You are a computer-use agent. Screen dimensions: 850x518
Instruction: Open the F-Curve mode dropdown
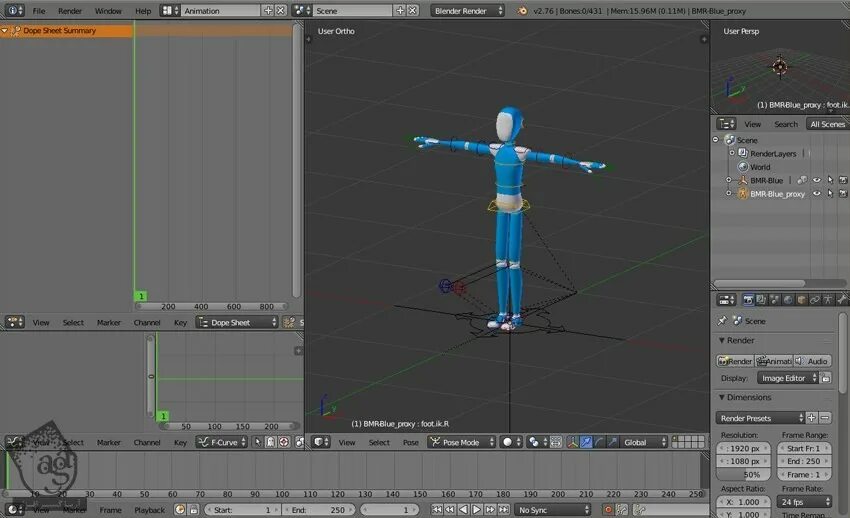[x=222, y=442]
